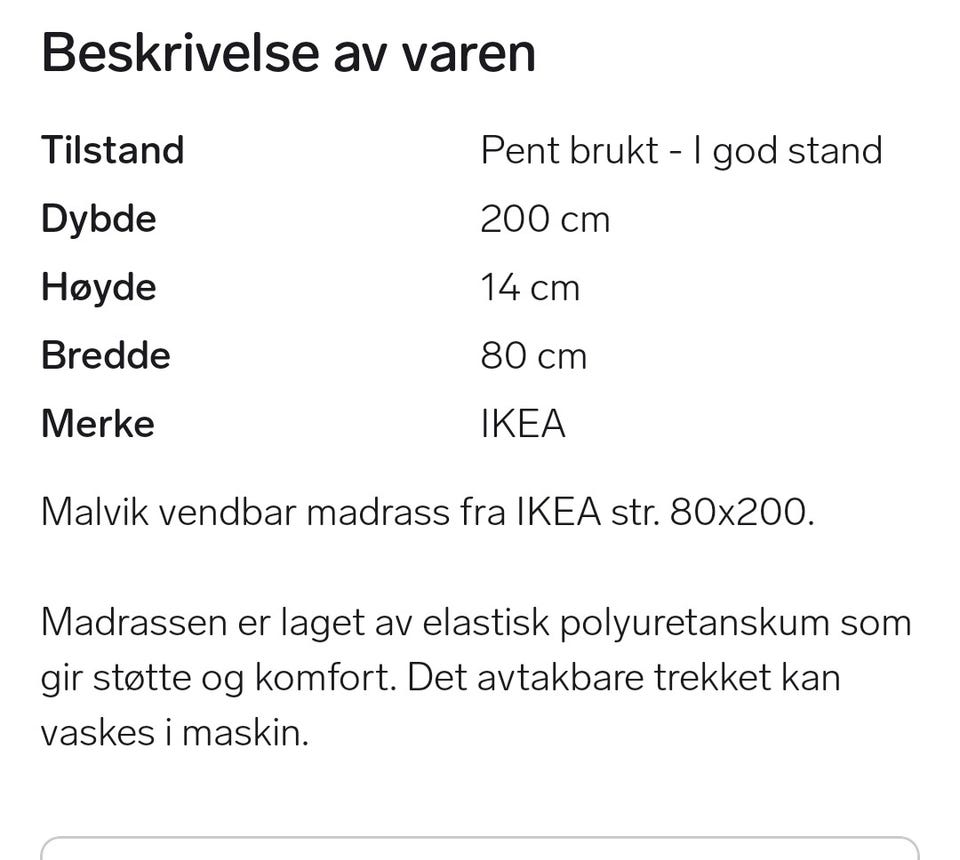Click the outlined card at the bottom
Image resolution: width=960 pixels, height=860 pixels.
click(480, 848)
